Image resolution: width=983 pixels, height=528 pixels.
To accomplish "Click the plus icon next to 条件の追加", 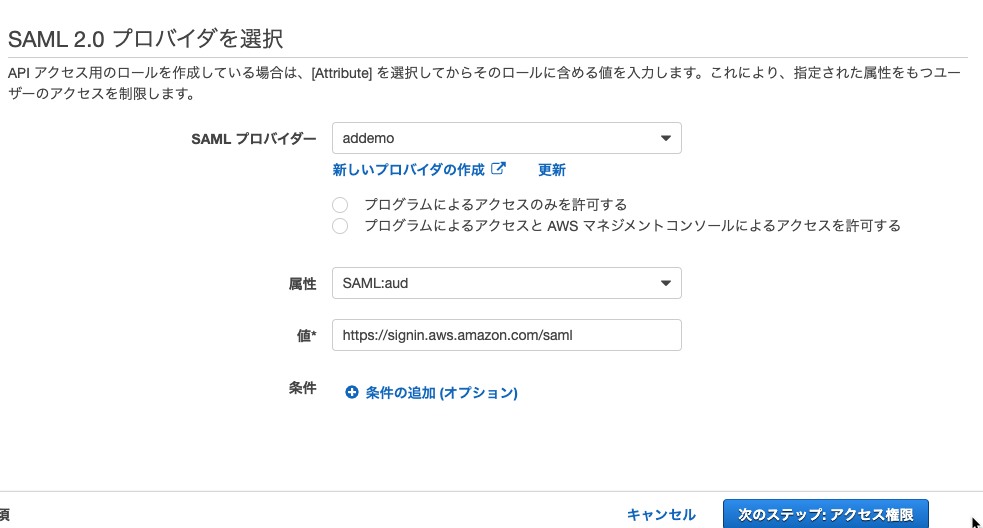I will (352, 392).
